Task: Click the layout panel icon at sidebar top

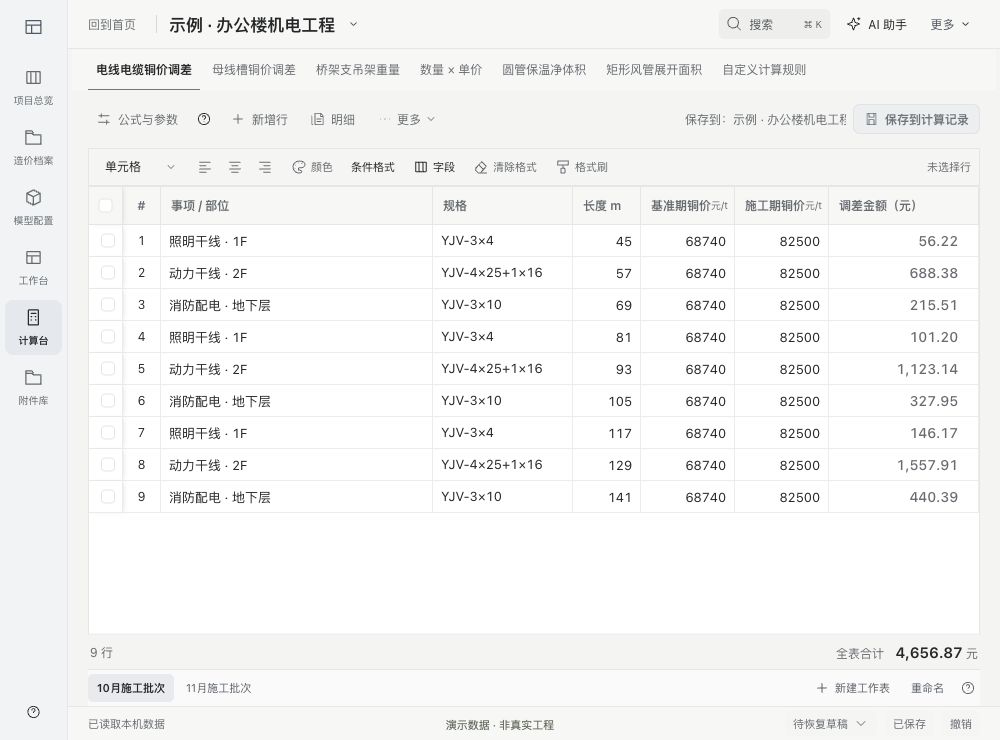Action: [x=33, y=27]
